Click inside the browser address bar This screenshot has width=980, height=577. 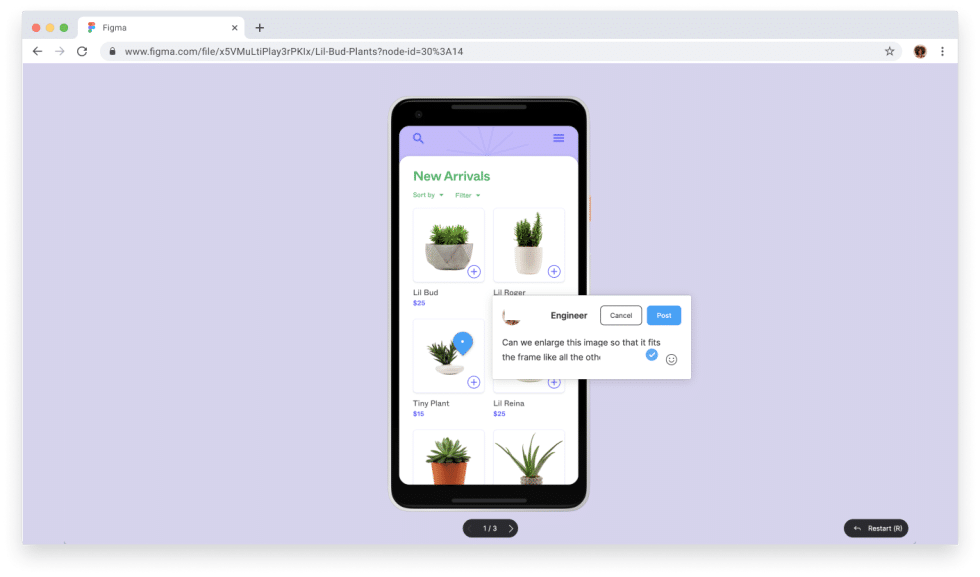[300, 50]
